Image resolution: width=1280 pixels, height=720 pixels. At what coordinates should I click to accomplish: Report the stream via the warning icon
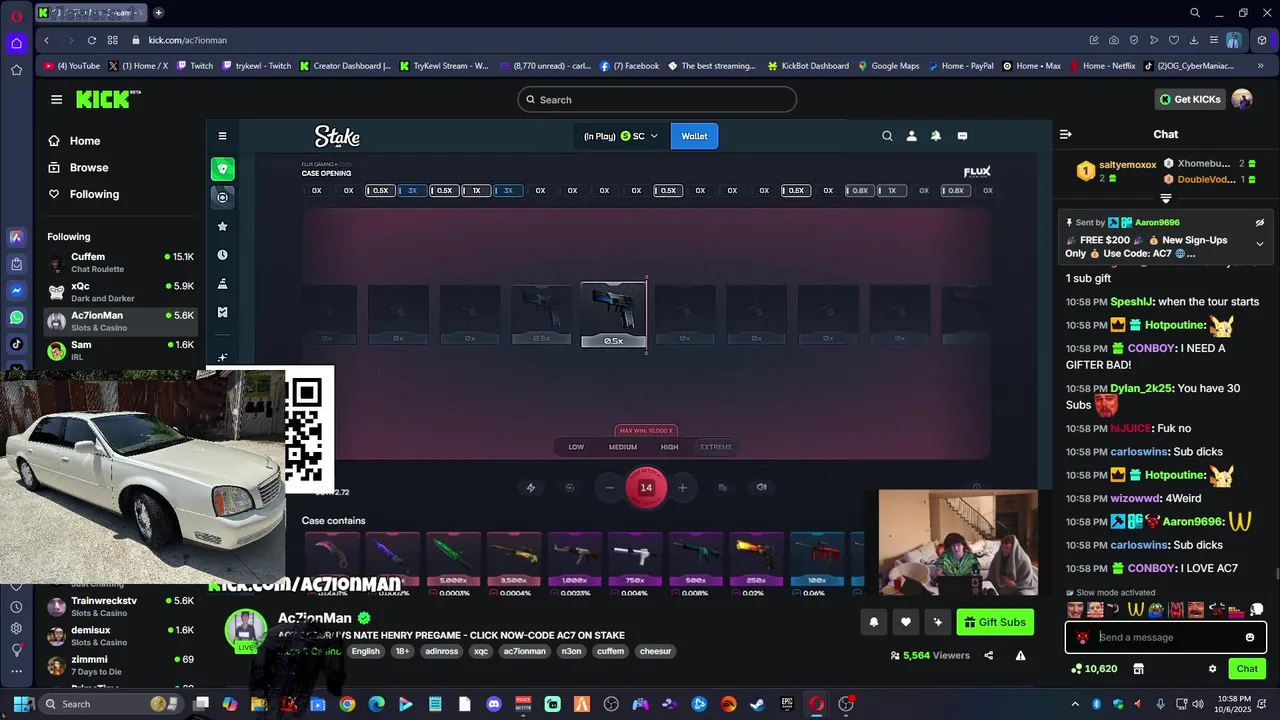click(1020, 655)
